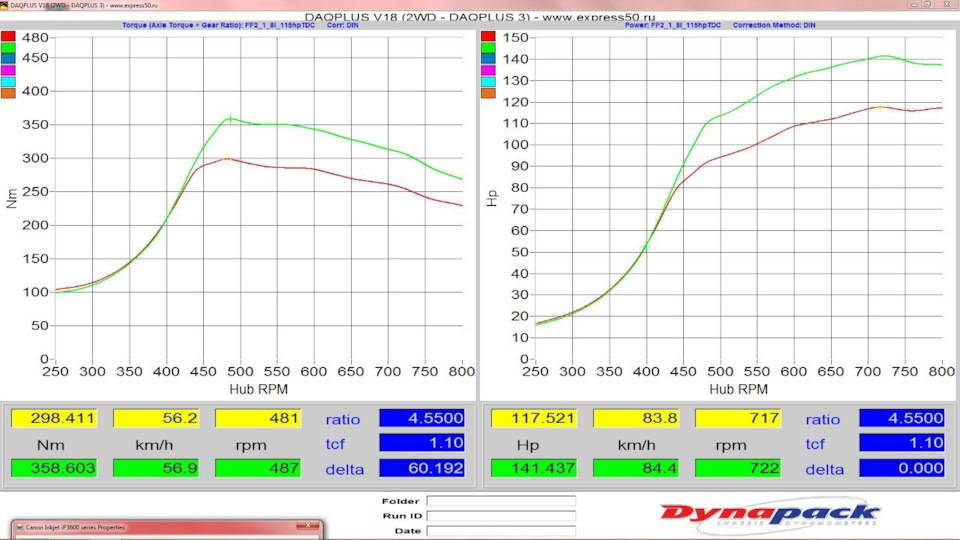Screen dimensions: 960x540
Task: Select the red run swatch on torque chart
Action: (8, 37)
